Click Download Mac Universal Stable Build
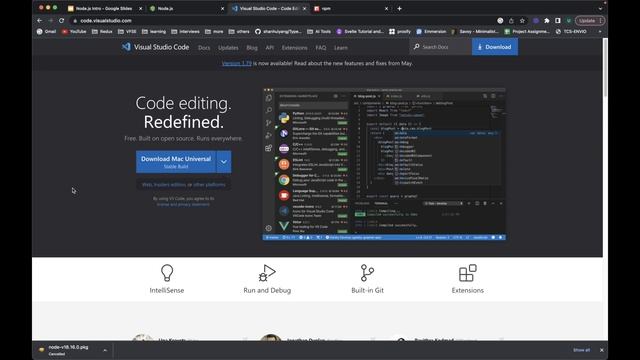The height and width of the screenshot is (360, 640). (x=176, y=162)
